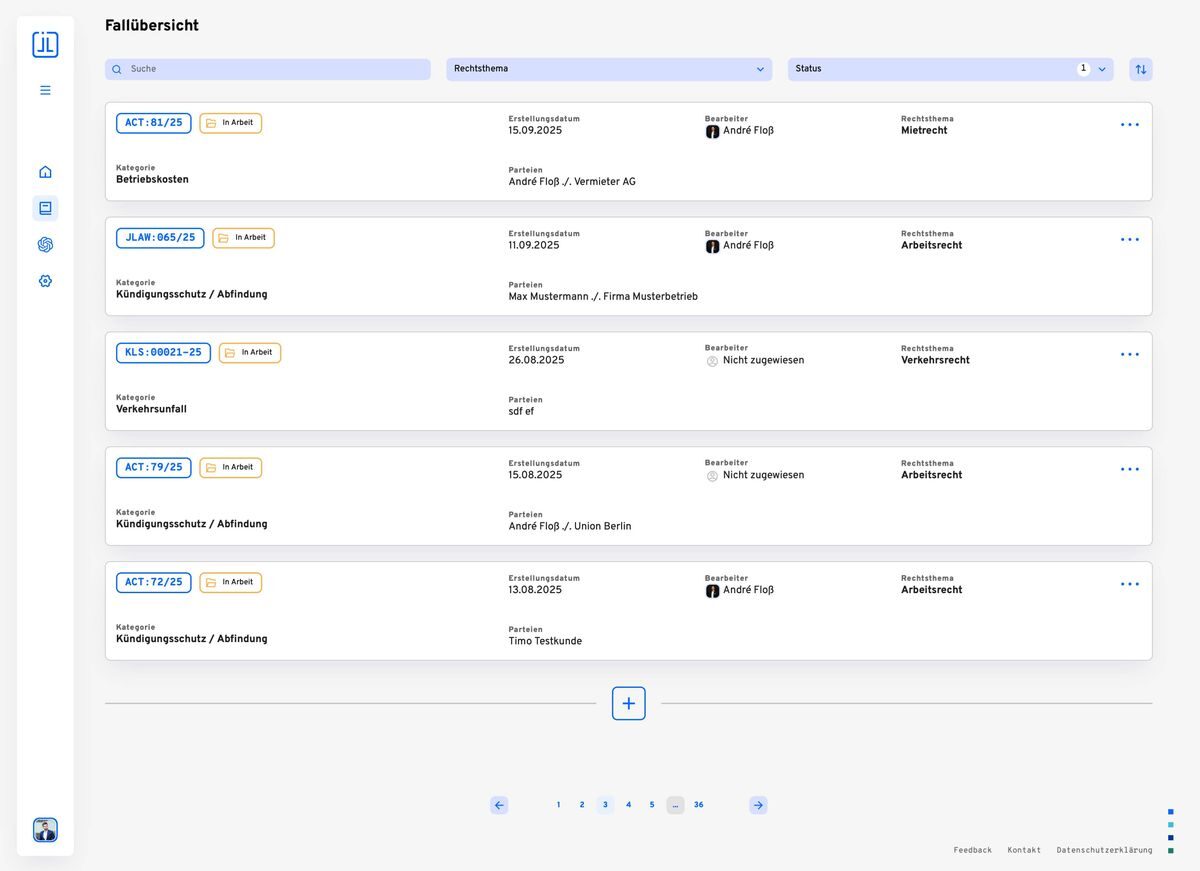Image resolution: width=1200 pixels, height=871 pixels.
Task: Click the JL logo in the sidebar
Action: 45,45
